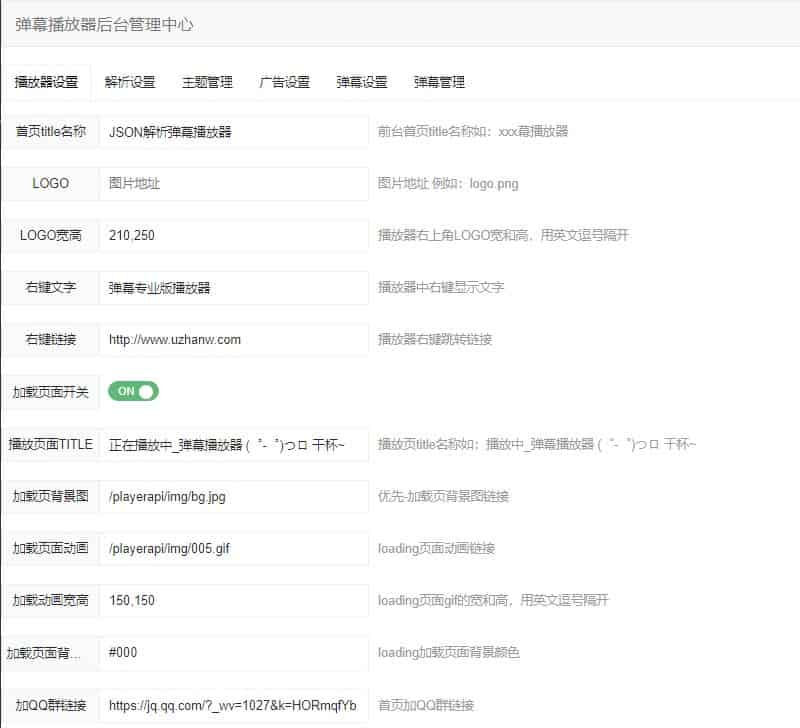The width and height of the screenshot is (800, 728).
Task: Click the 加载页面动画 gif path field
Action: pos(233,549)
